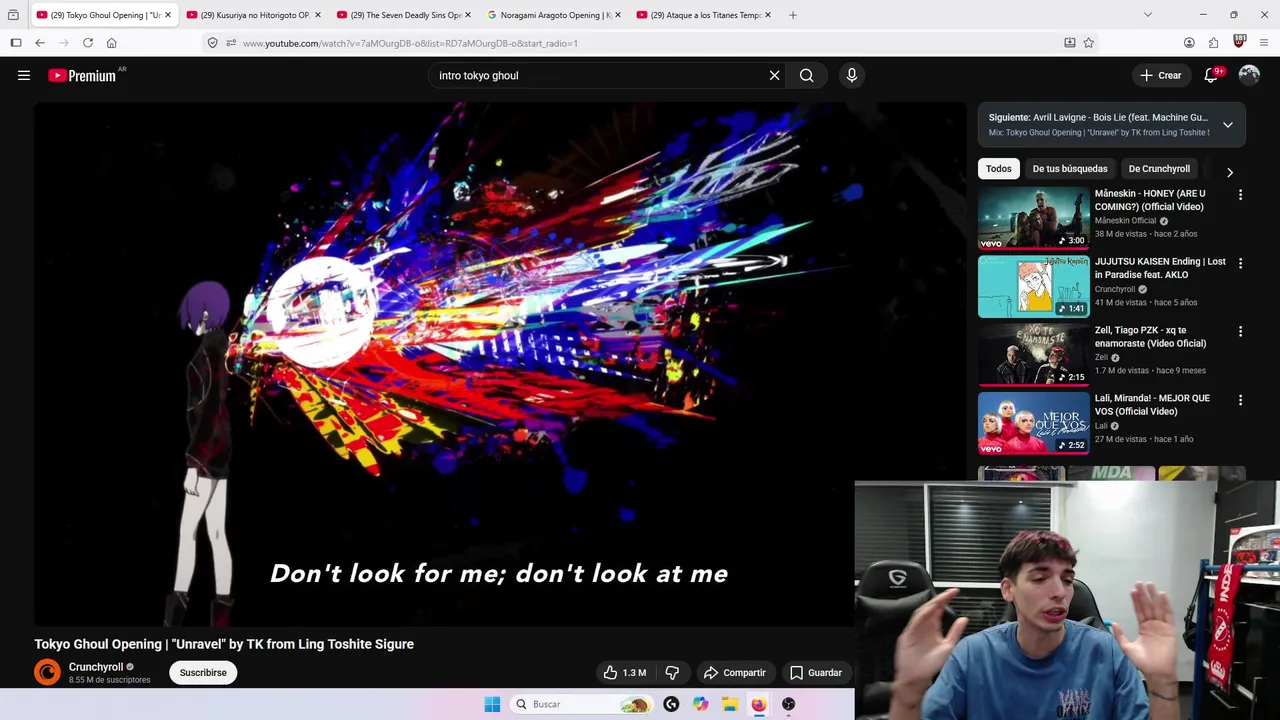This screenshot has height=720, width=1280.
Task: Close the Tokyo Ghoul Opening tab
Action: point(168,15)
